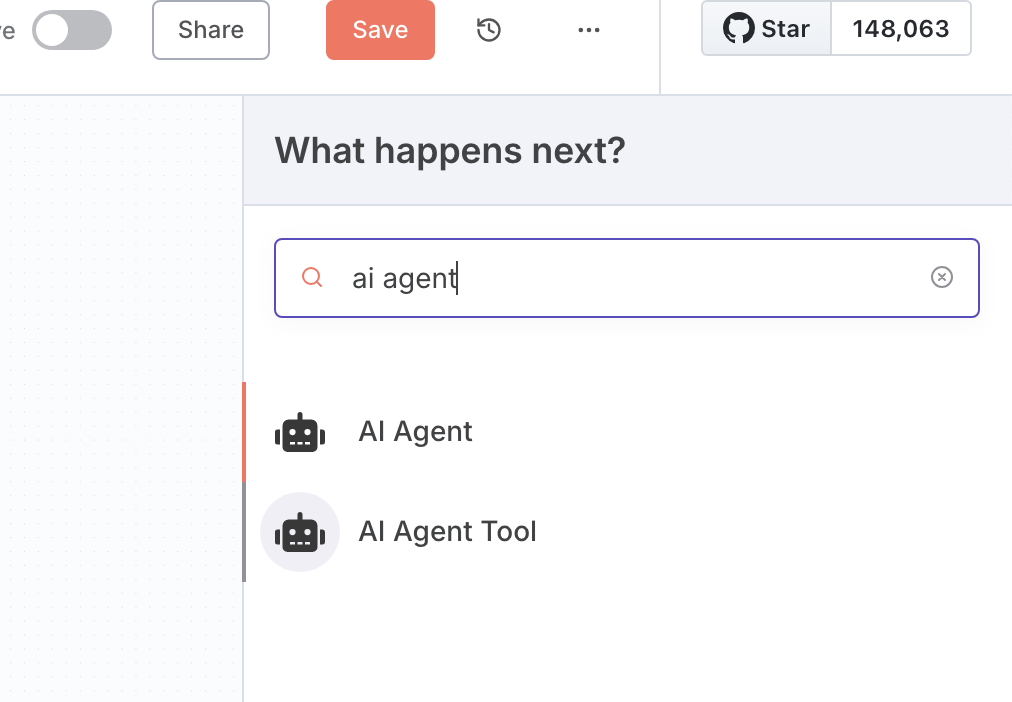Click the "What happens next?" panel heading

coord(449,151)
